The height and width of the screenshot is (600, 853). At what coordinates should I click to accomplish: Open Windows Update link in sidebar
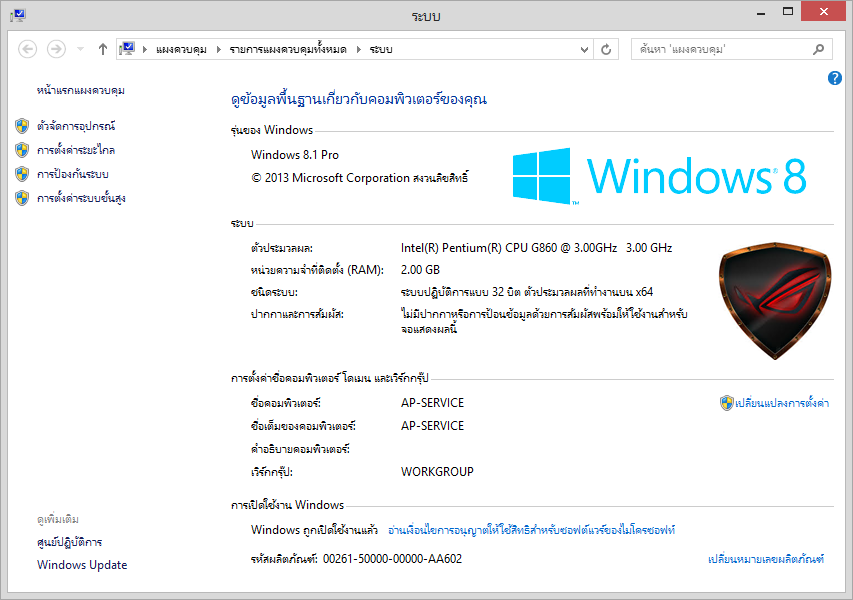82,565
